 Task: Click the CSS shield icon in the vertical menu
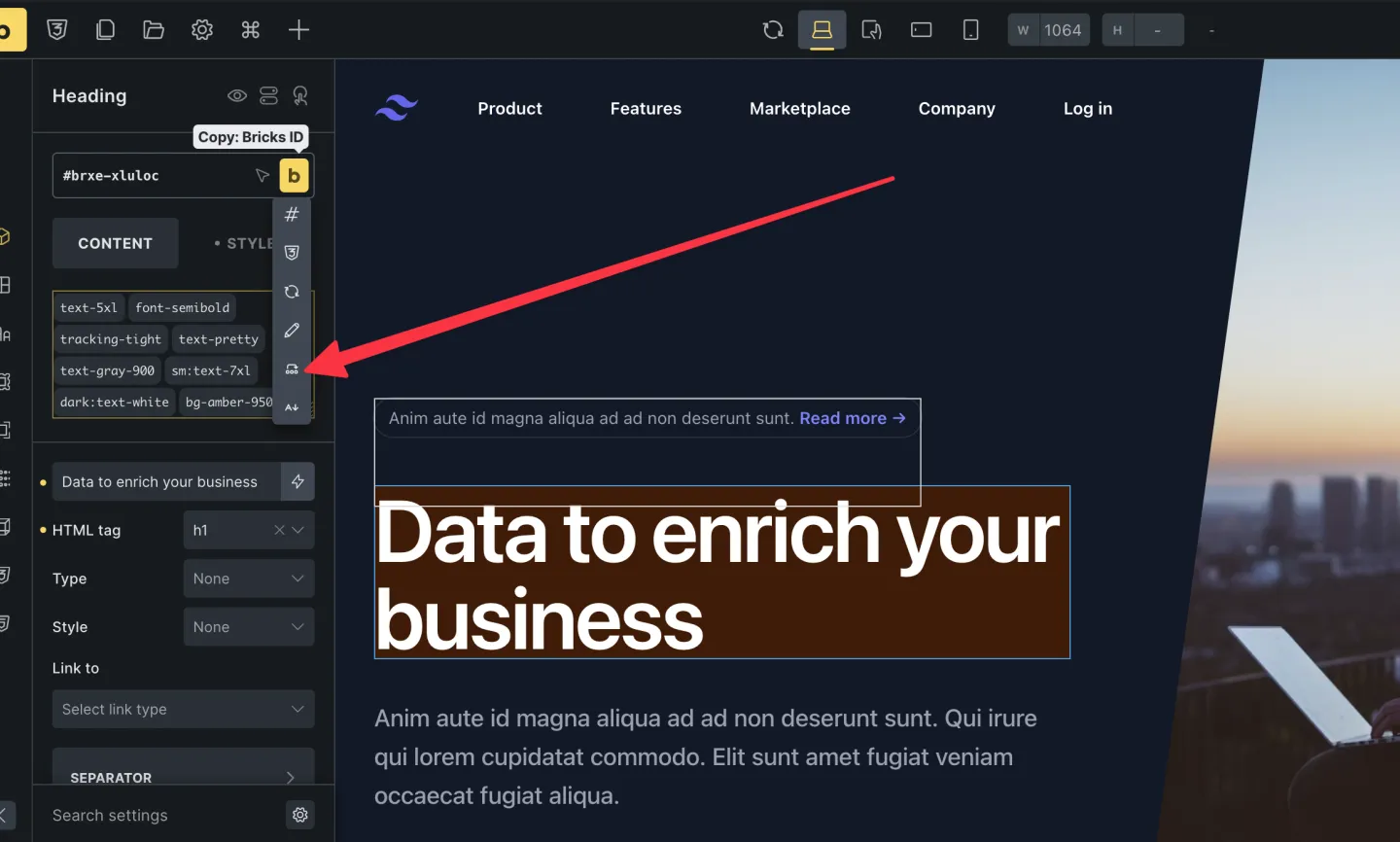[292, 253]
